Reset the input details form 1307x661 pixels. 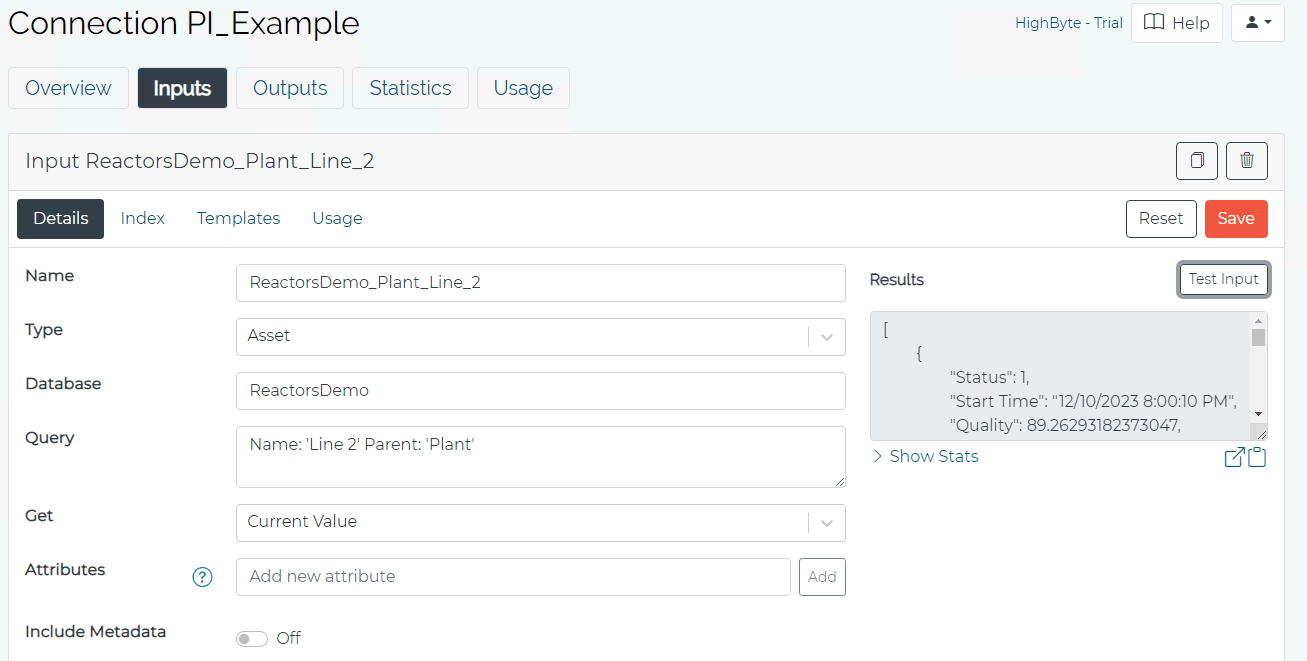[x=1161, y=218]
